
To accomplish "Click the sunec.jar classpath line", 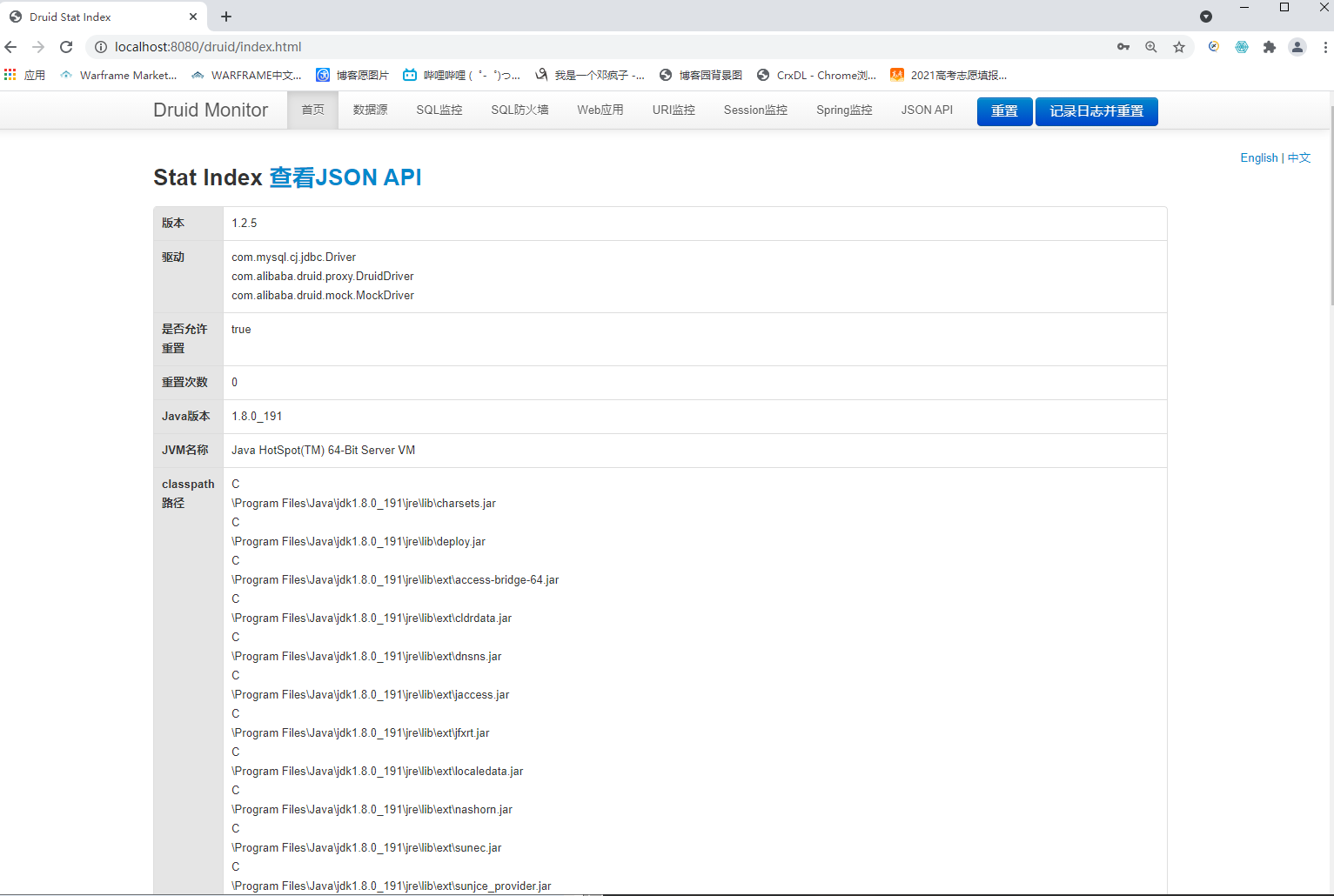I will click(x=366, y=848).
